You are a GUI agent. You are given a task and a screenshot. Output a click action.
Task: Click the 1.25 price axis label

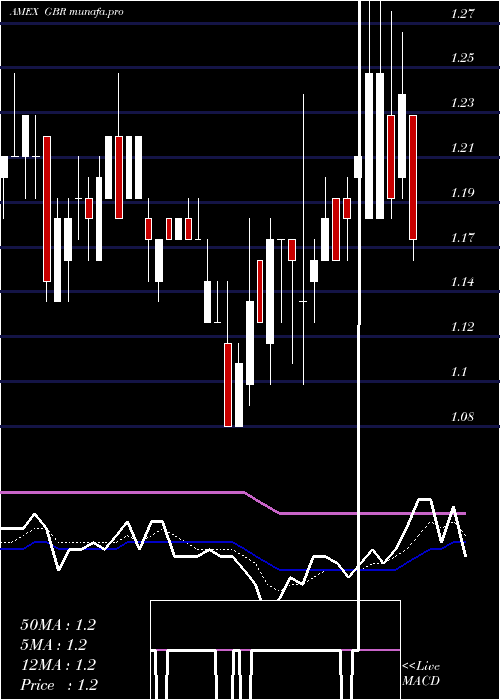coord(462,58)
